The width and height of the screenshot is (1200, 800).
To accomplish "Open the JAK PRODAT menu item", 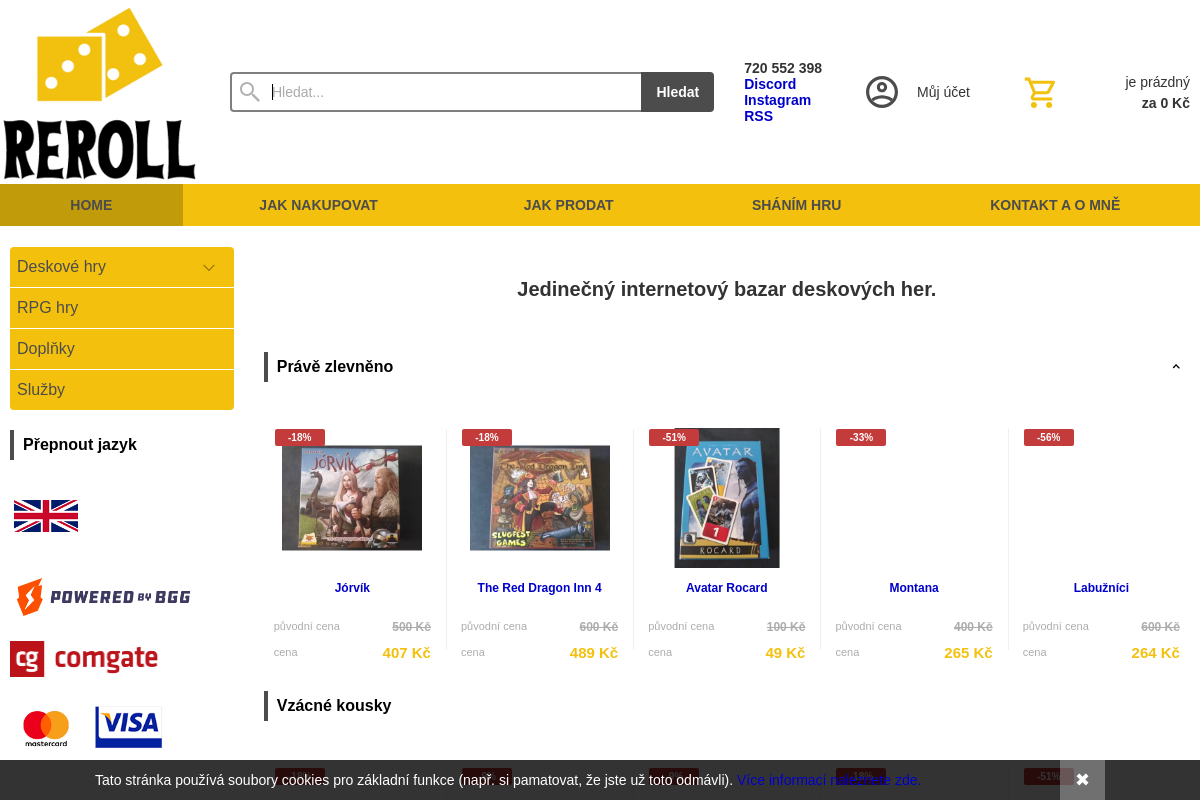I will [x=568, y=205].
